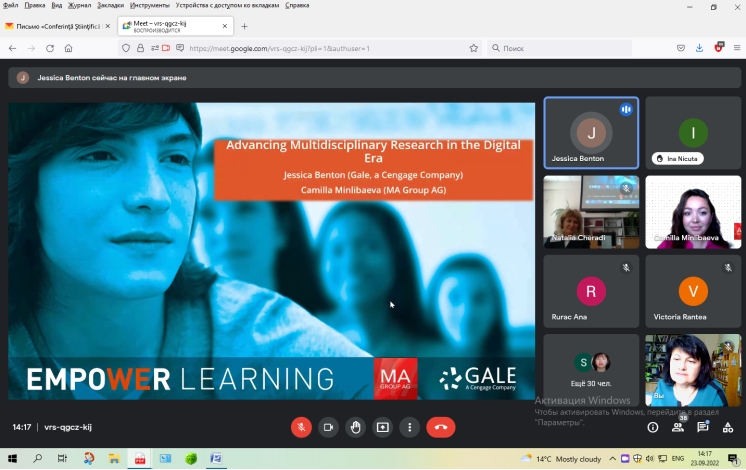The height and width of the screenshot is (470, 746).
Task: Click the shared presentation slide
Action: [272, 251]
